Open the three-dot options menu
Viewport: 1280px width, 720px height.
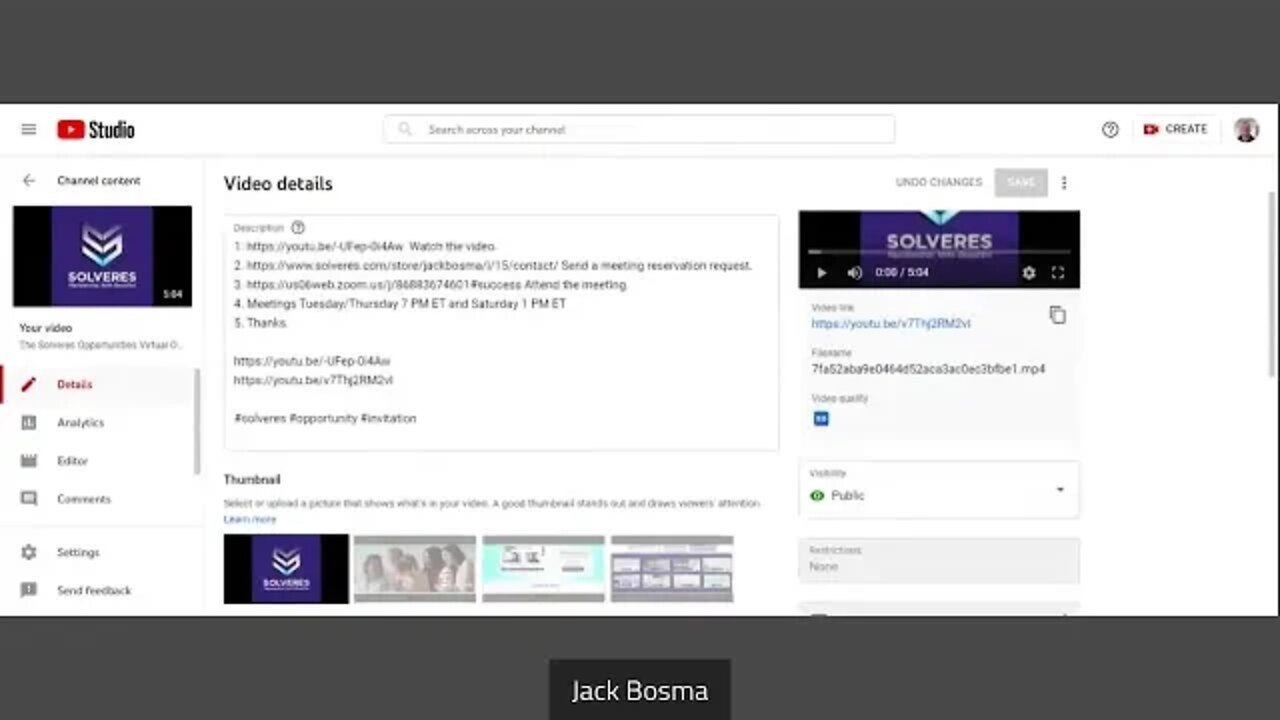[x=1064, y=183]
